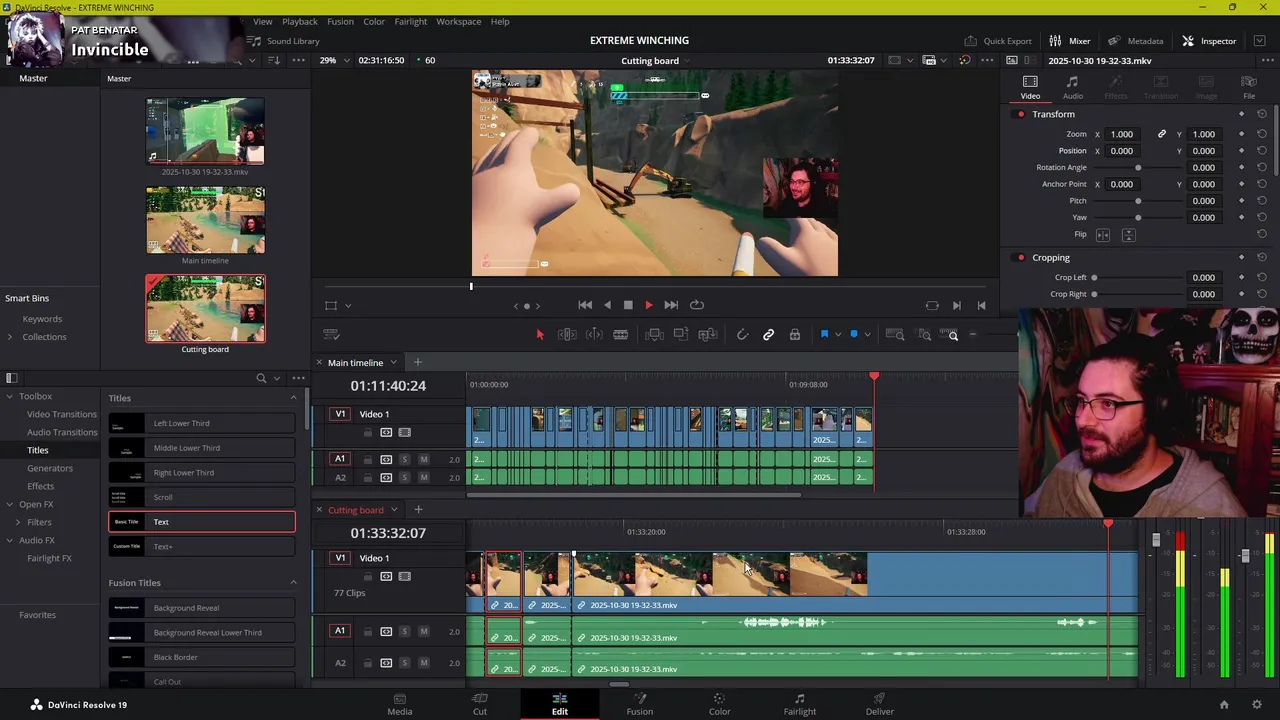Image resolution: width=1280 pixels, height=720 pixels.
Task: Switch to the Fairlight page
Action: point(799,704)
